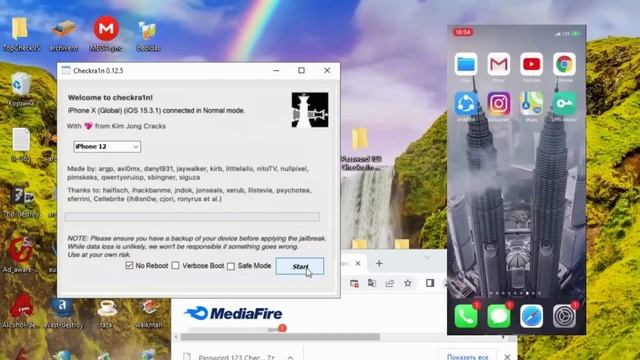Open Settings in the iPhone dock
The height and width of the screenshot is (360, 640).
pyautogui.click(x=564, y=316)
